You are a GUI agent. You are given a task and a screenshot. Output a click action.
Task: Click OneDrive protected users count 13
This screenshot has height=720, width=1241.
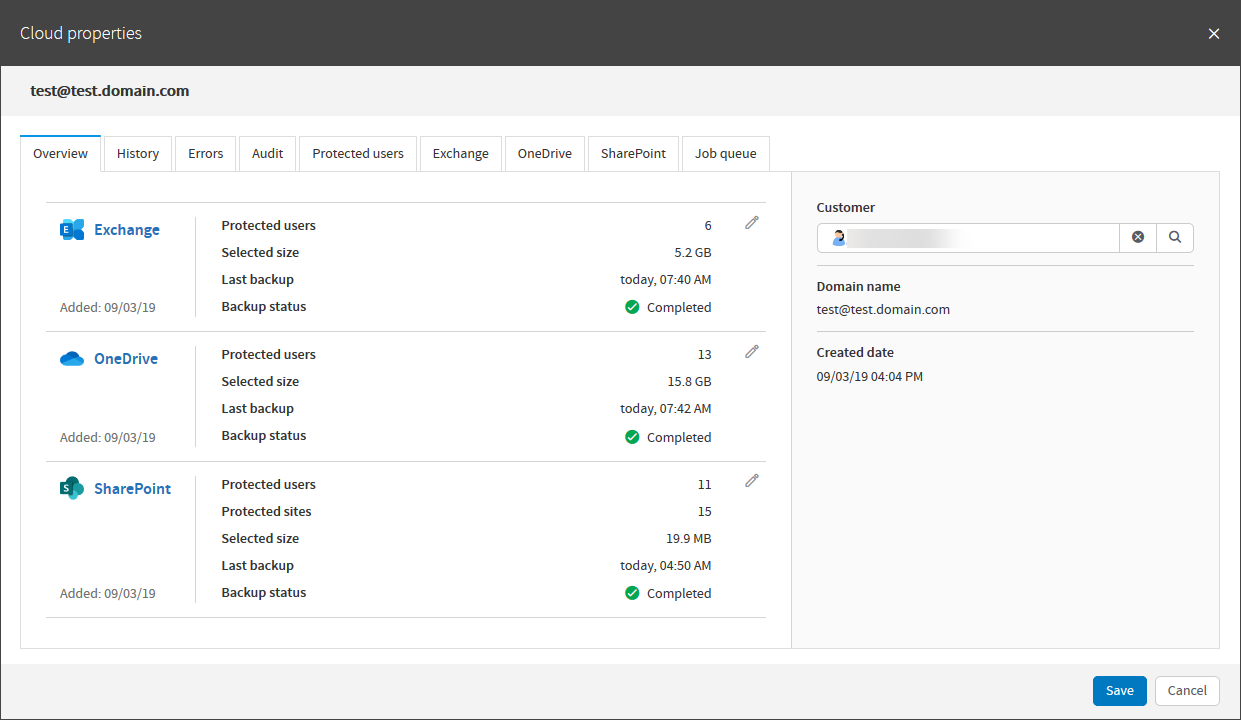(705, 355)
